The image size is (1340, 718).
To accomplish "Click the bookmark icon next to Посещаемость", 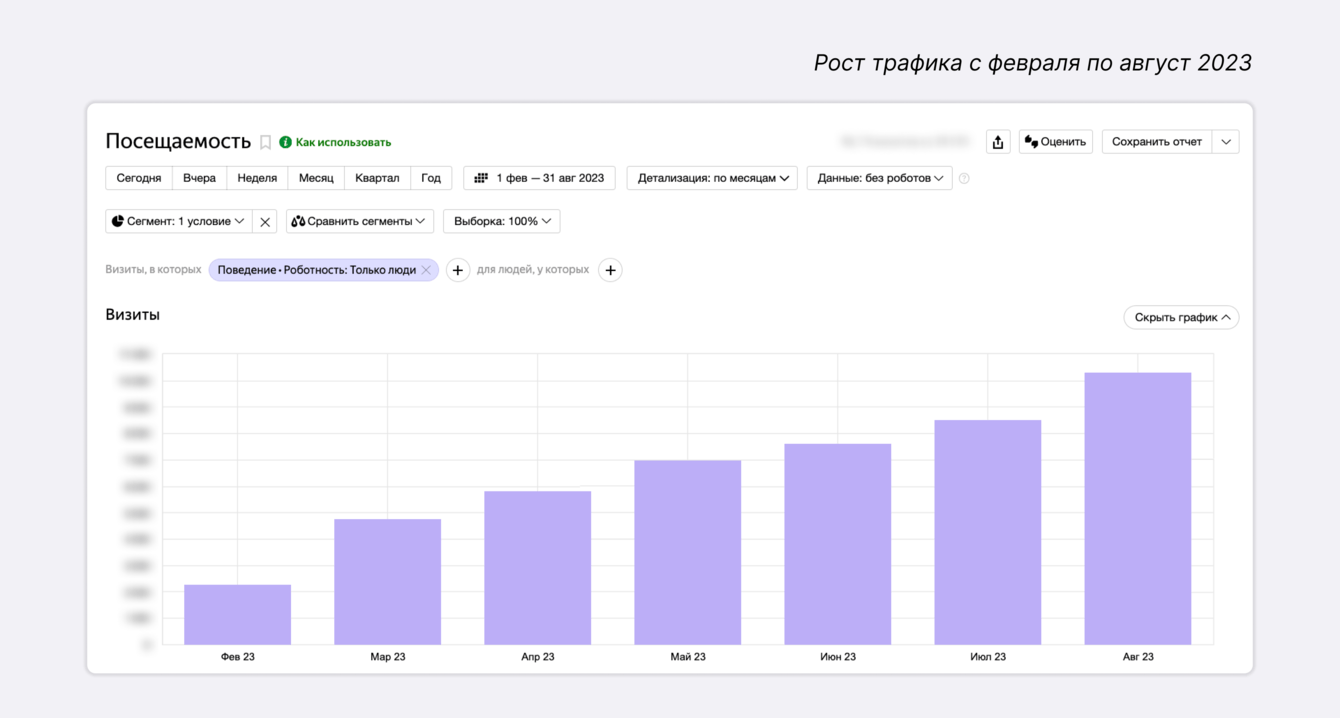I will (x=265, y=143).
